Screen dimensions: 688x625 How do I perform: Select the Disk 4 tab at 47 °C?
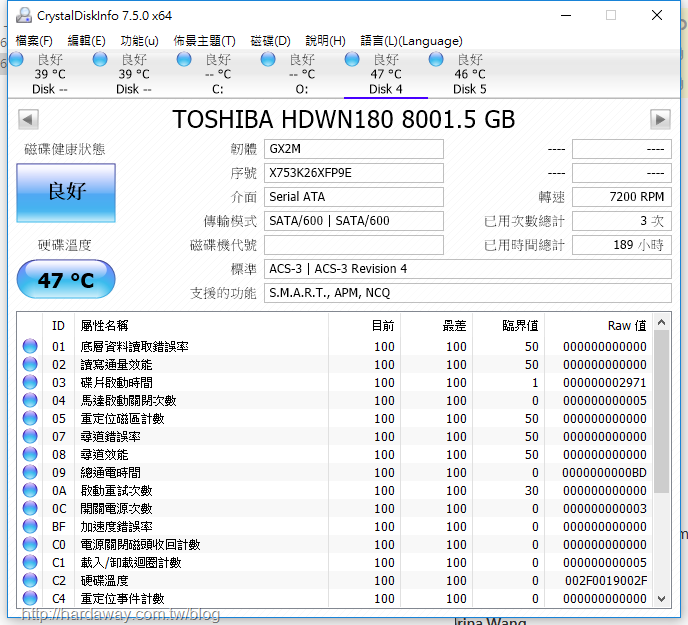(x=386, y=74)
